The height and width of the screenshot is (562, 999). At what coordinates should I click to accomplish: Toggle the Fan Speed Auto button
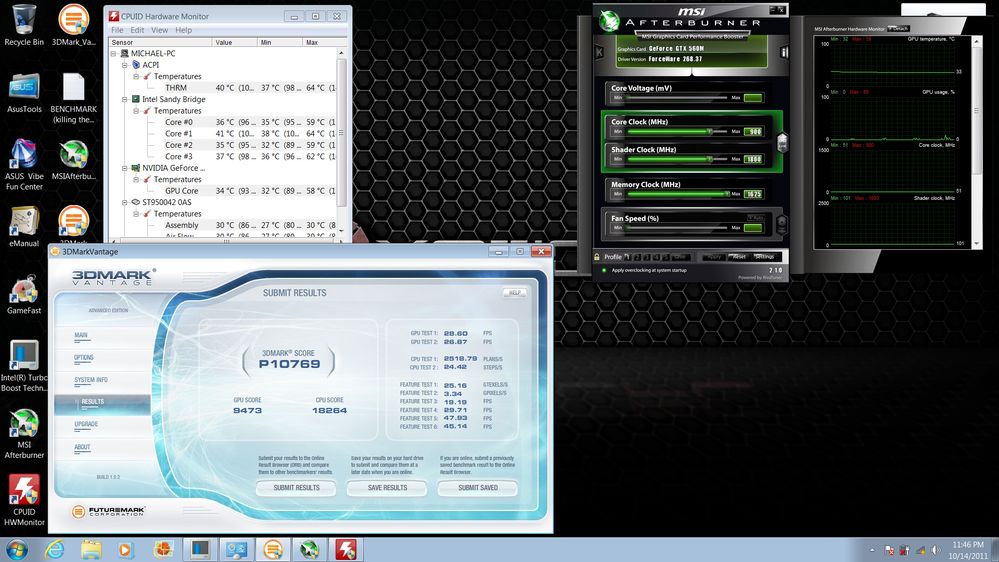click(755, 218)
